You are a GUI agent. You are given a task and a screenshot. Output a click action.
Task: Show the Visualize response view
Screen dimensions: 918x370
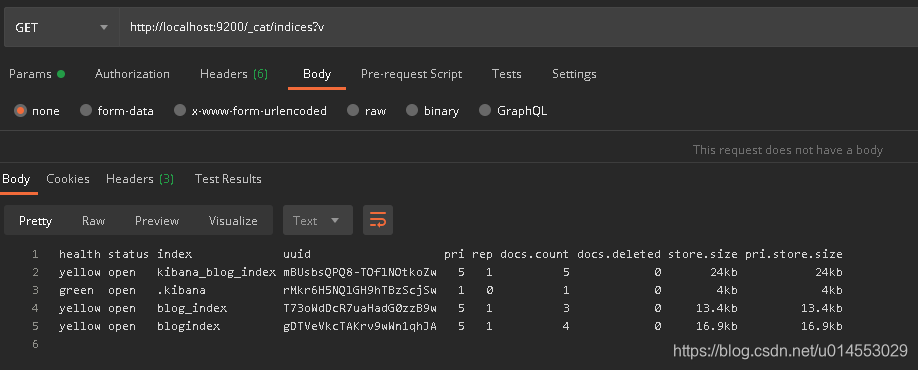click(x=233, y=221)
